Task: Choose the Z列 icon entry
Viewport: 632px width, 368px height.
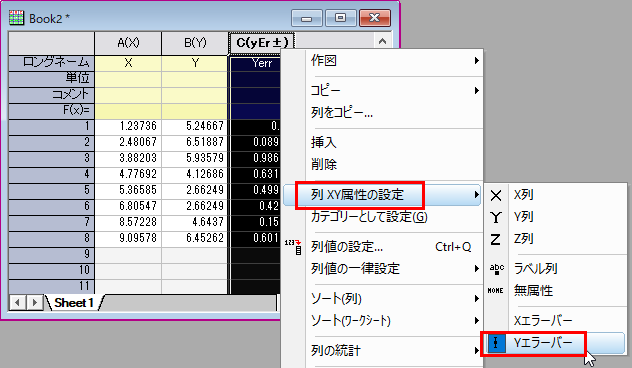Action: pos(496,239)
